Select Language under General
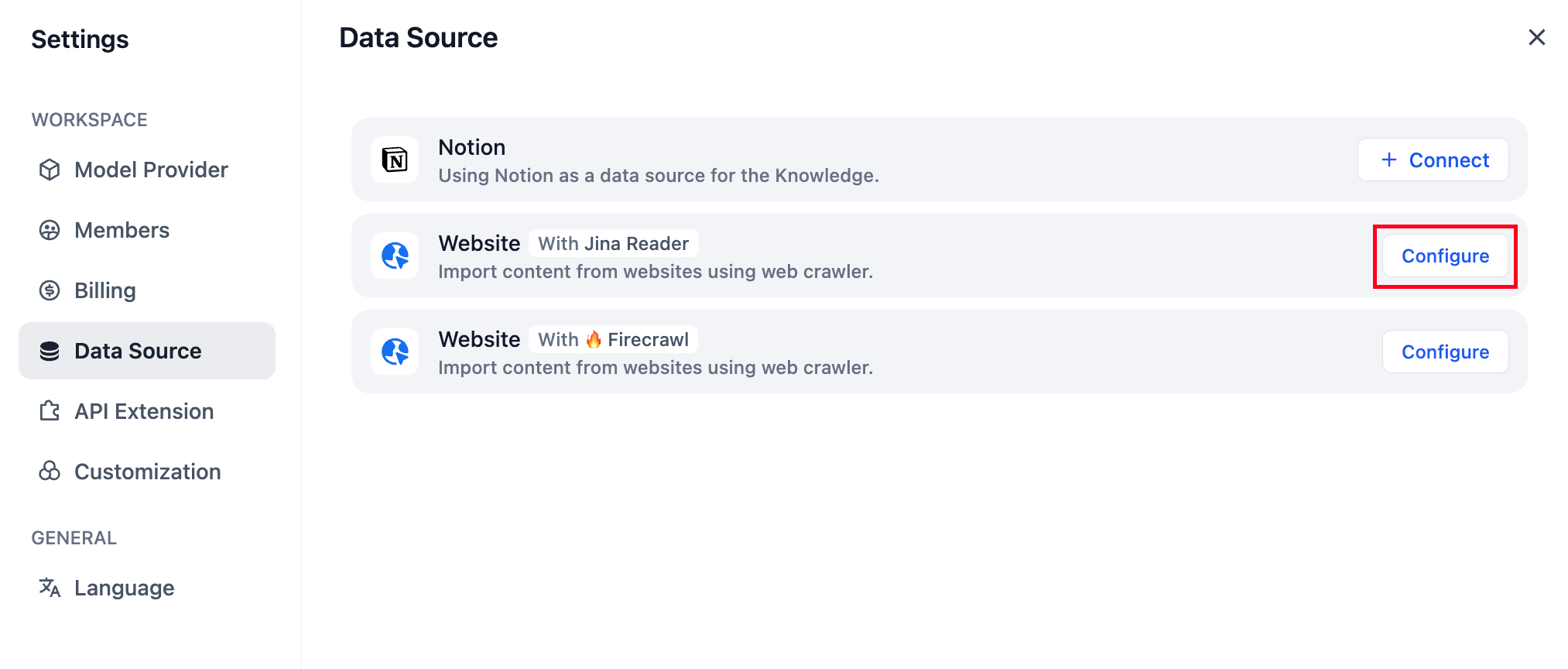 click(x=124, y=588)
